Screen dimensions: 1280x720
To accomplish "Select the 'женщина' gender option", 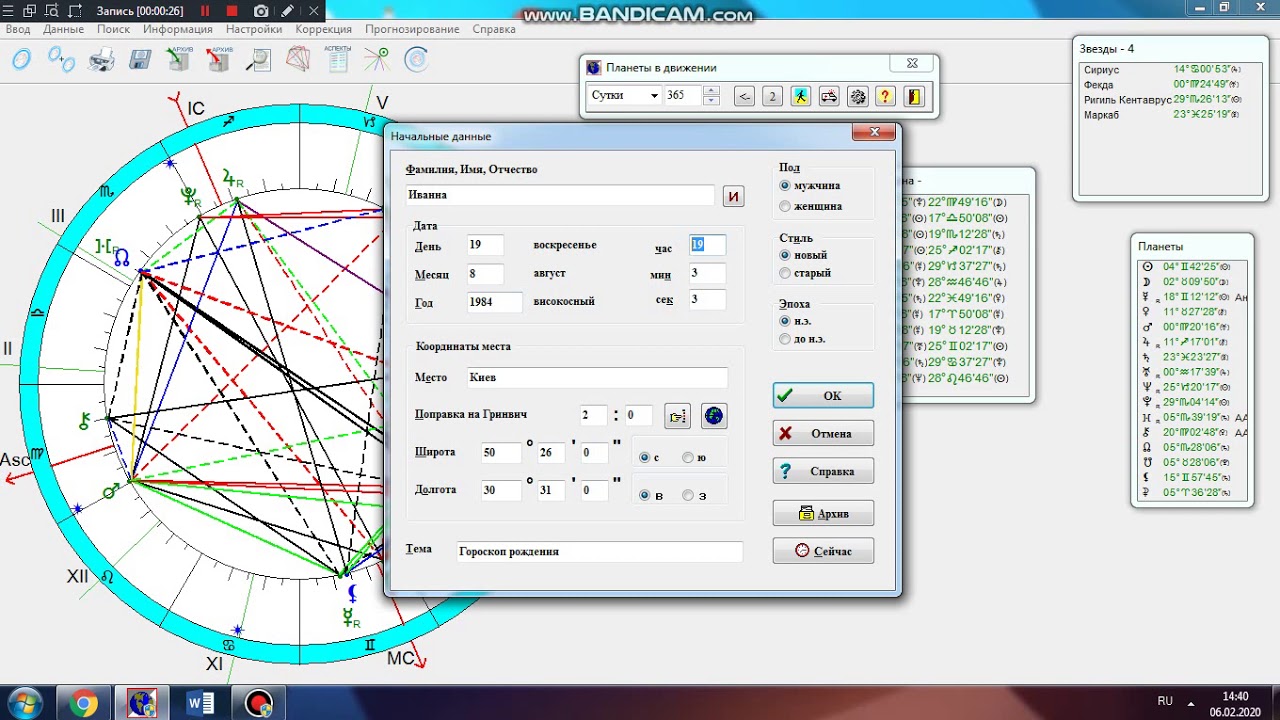I will [811, 206].
